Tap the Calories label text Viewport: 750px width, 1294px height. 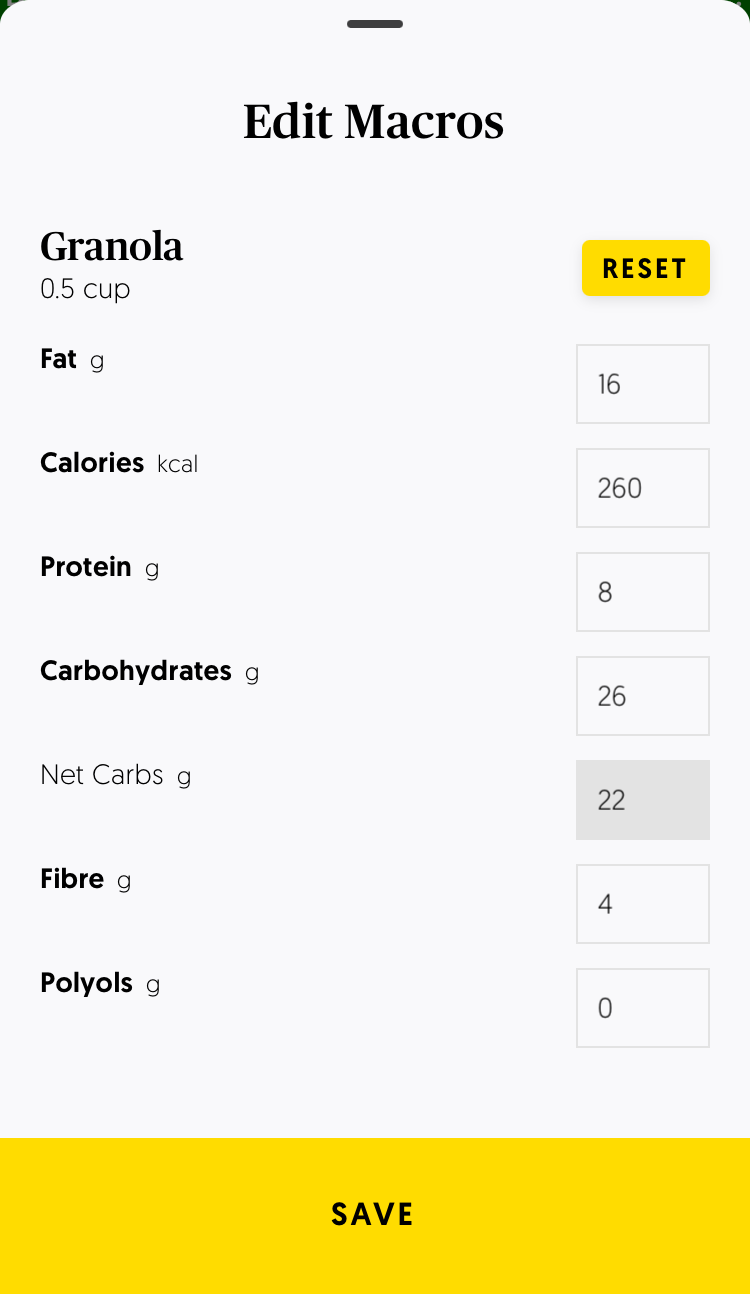92,463
